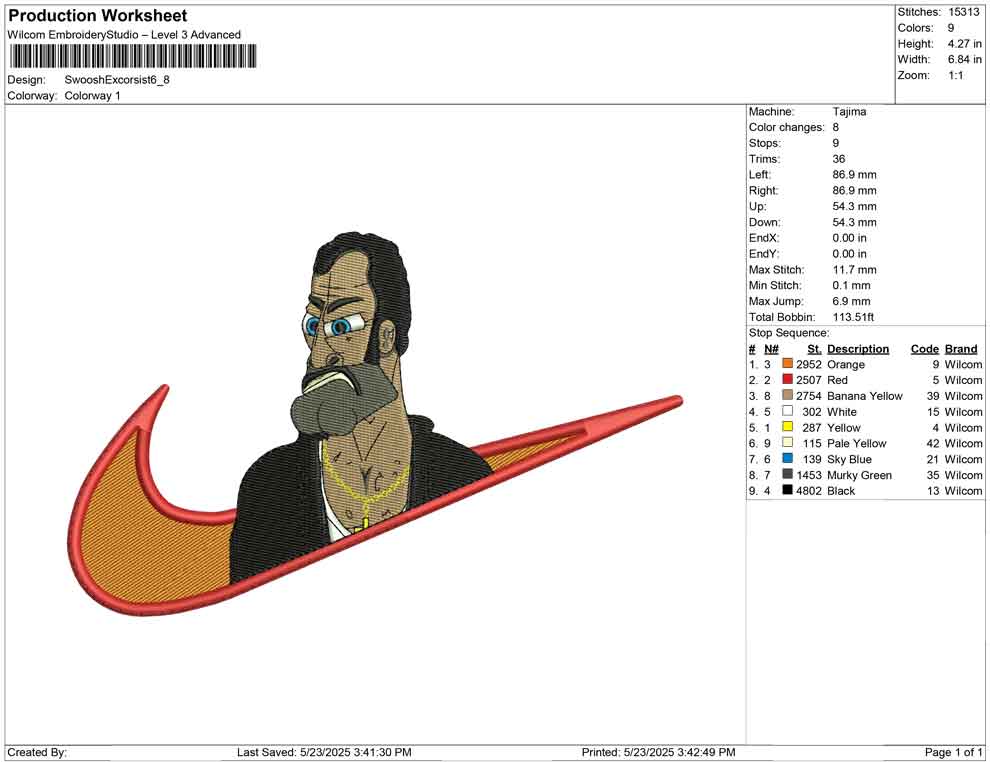Image resolution: width=990 pixels, height=762 pixels.
Task: Click the Black thread color swatch
Action: tap(787, 490)
